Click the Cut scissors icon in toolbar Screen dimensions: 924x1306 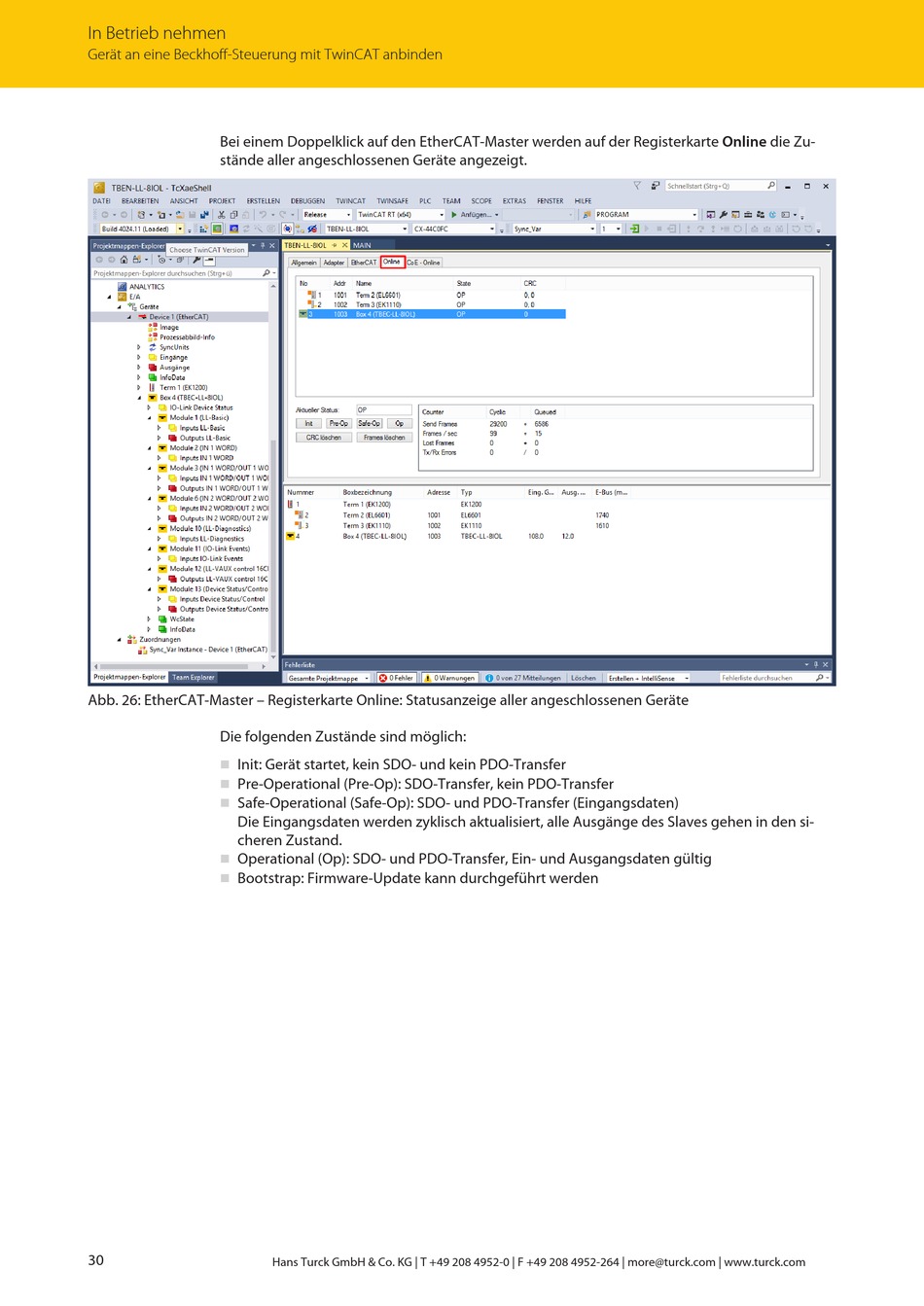click(x=221, y=215)
